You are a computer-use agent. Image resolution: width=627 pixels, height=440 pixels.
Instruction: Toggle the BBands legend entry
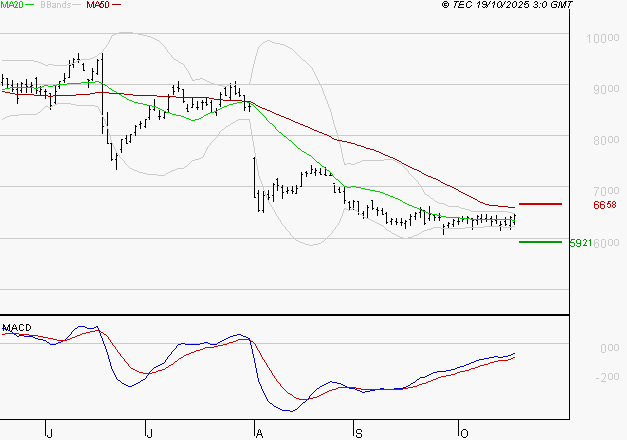pos(53,5)
